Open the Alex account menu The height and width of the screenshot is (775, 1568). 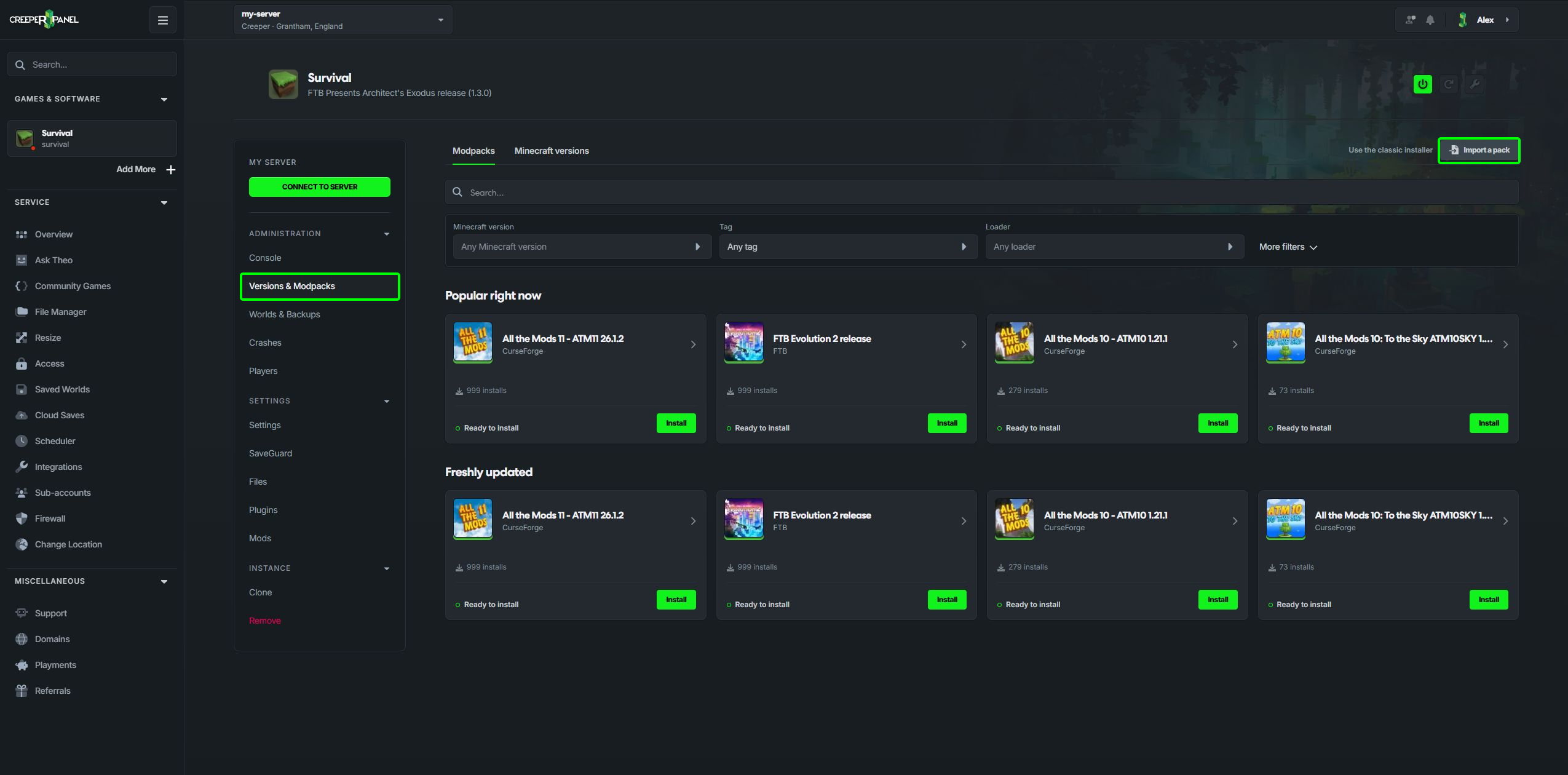pyautogui.click(x=1484, y=20)
